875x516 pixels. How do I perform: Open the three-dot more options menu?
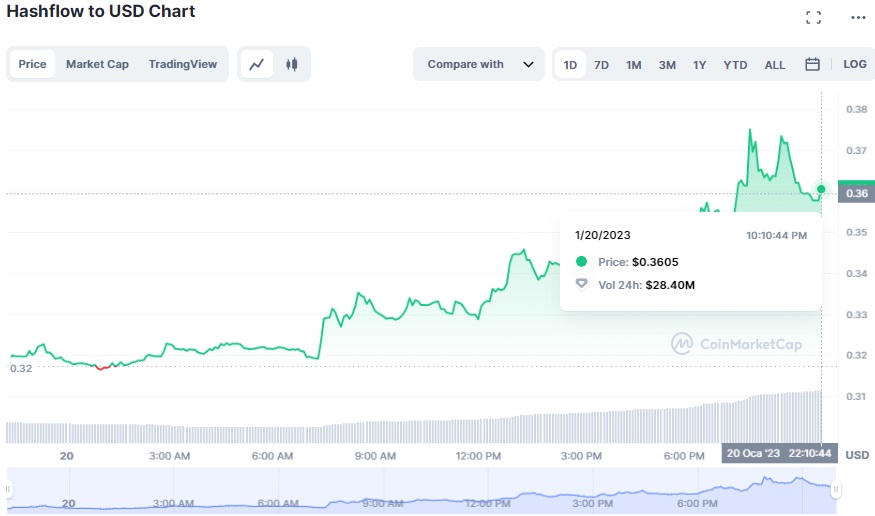858,18
